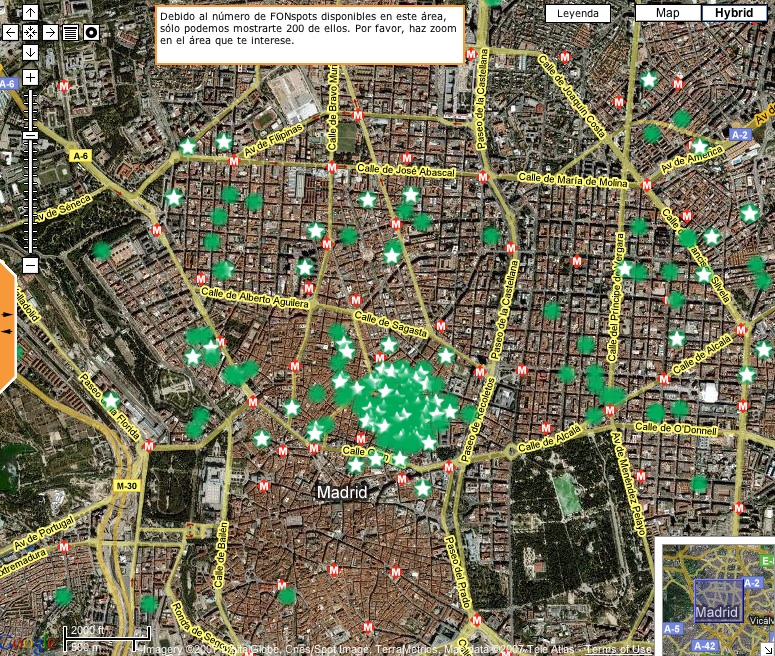Click the Madrid city label on map
Screen dimensions: 775x656
342,492
